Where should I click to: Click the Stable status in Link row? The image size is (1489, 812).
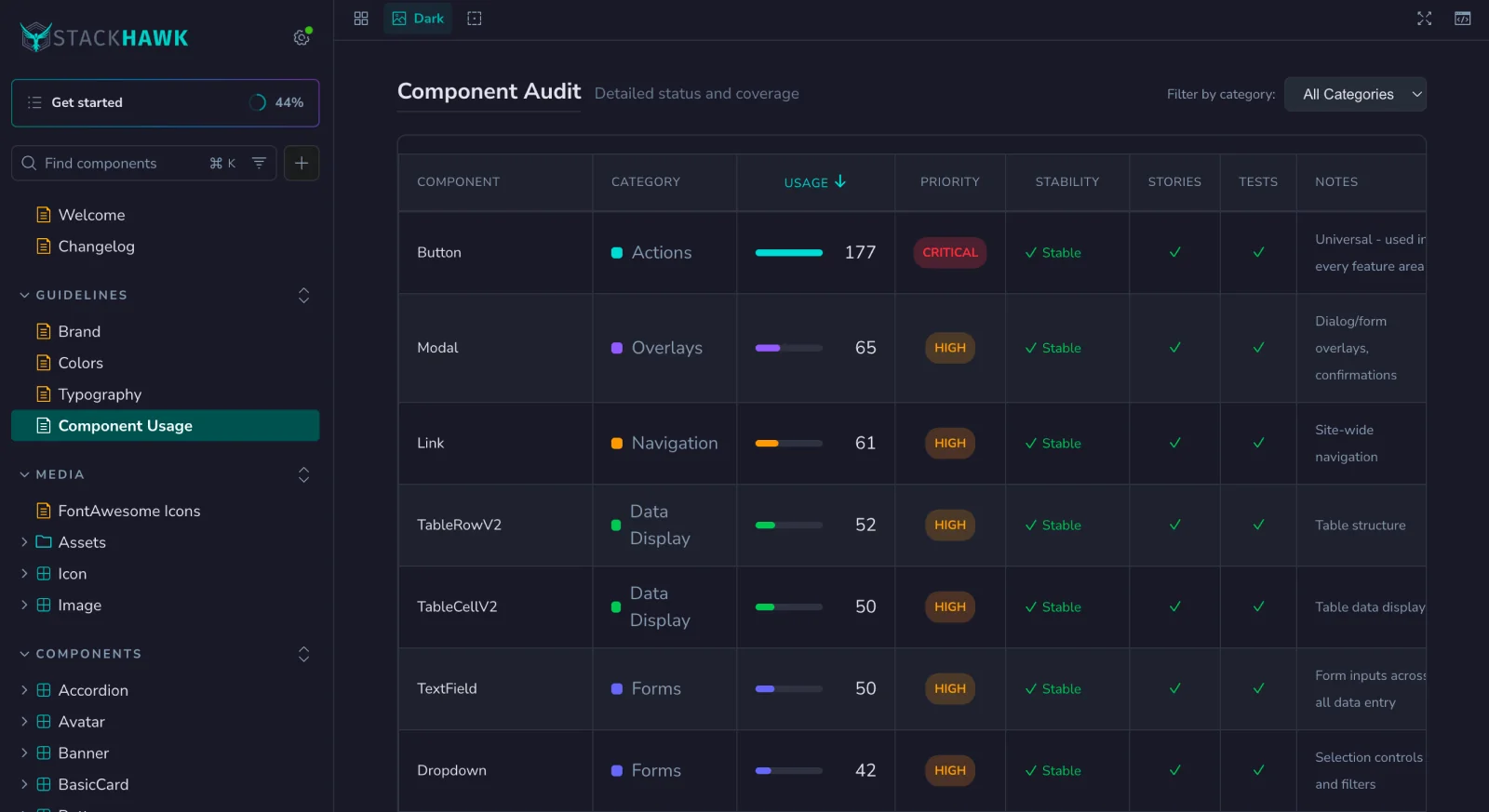(x=1053, y=443)
